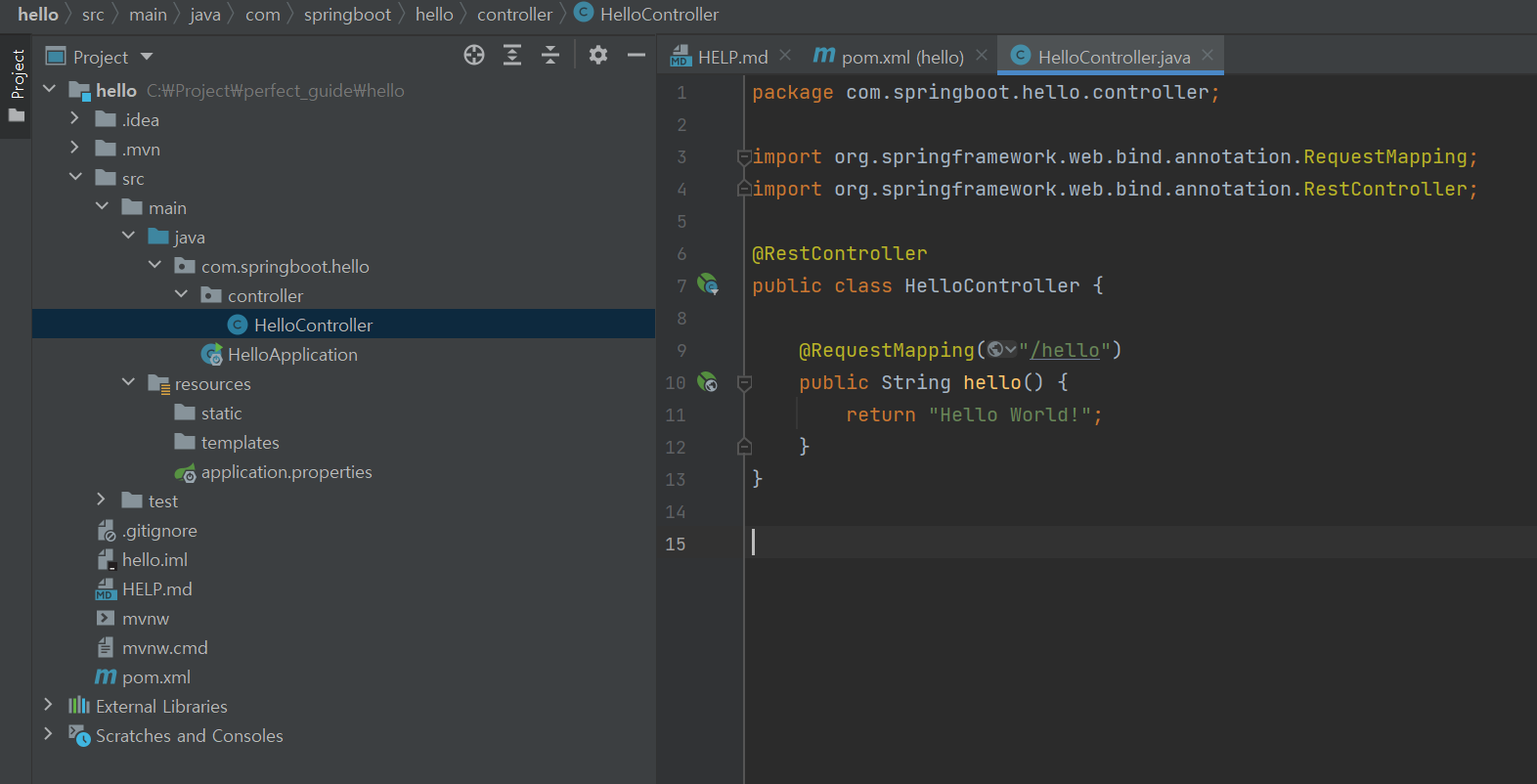This screenshot has height=784, width=1537.
Task: Close the pom.xml (hello) tab
Action: 982,55
